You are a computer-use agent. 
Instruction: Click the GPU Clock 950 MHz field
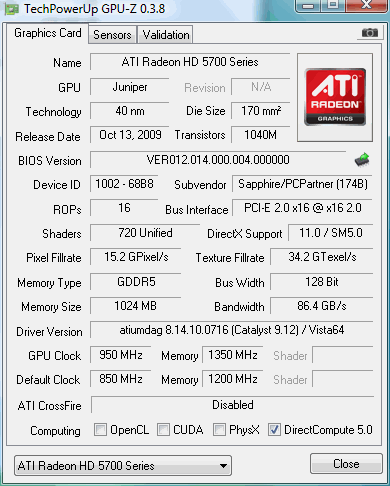120,355
